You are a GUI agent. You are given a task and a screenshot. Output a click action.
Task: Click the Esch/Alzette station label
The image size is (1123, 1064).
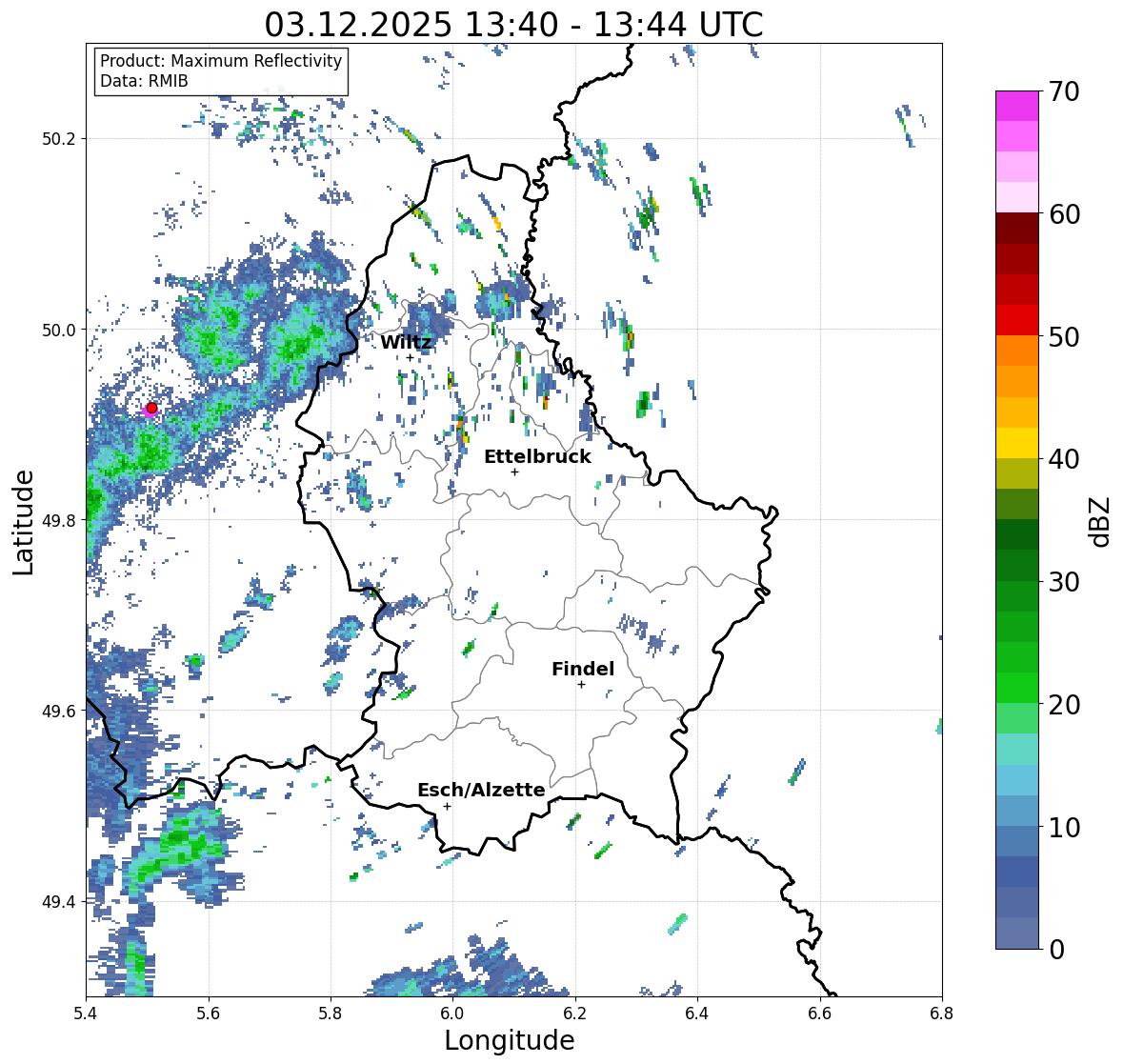coord(481,790)
